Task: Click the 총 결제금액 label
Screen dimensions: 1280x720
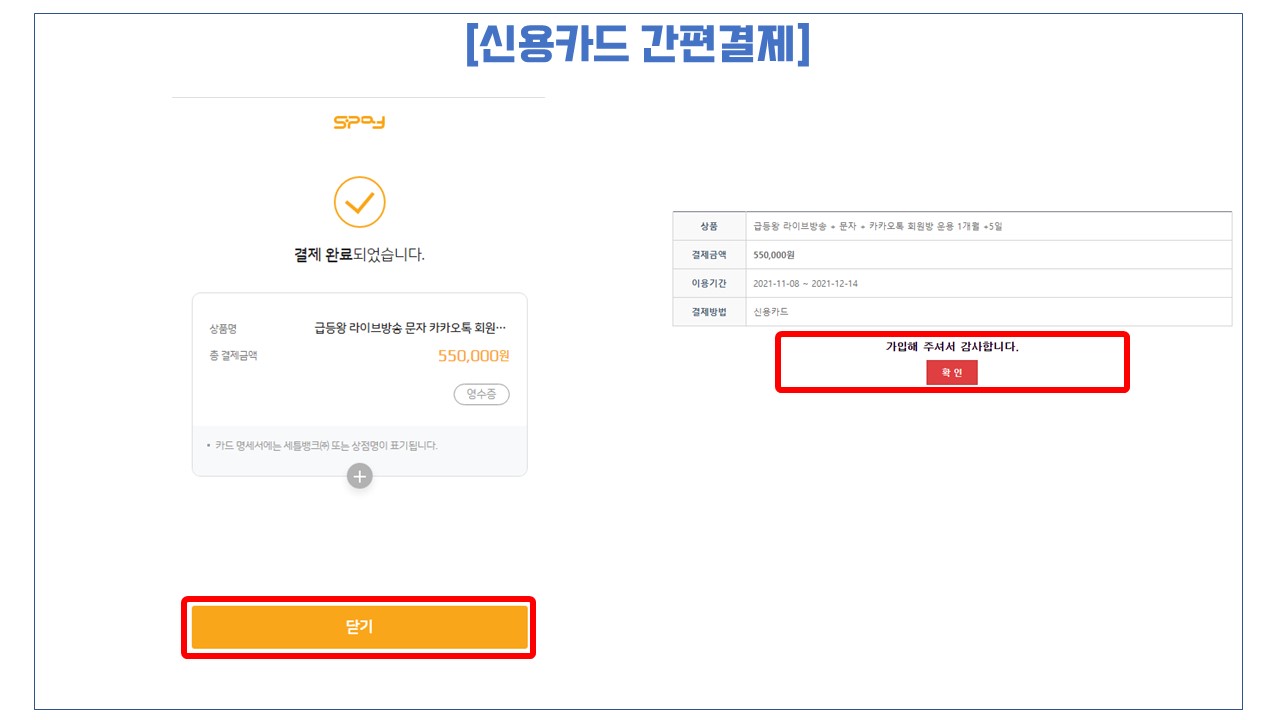Action: (233, 356)
